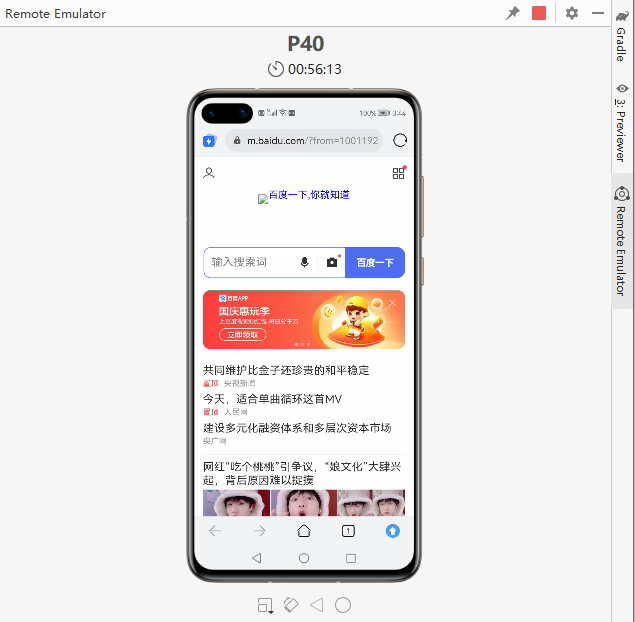Viewport: 635px width, 622px height.
Task: Click the 立即领取 banner button
Action: tap(243, 335)
